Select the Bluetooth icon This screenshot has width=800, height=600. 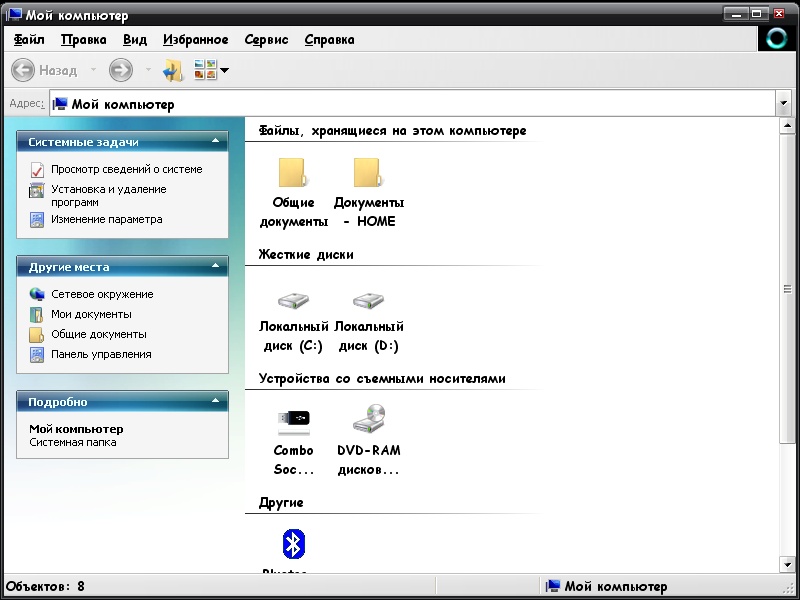(x=293, y=544)
